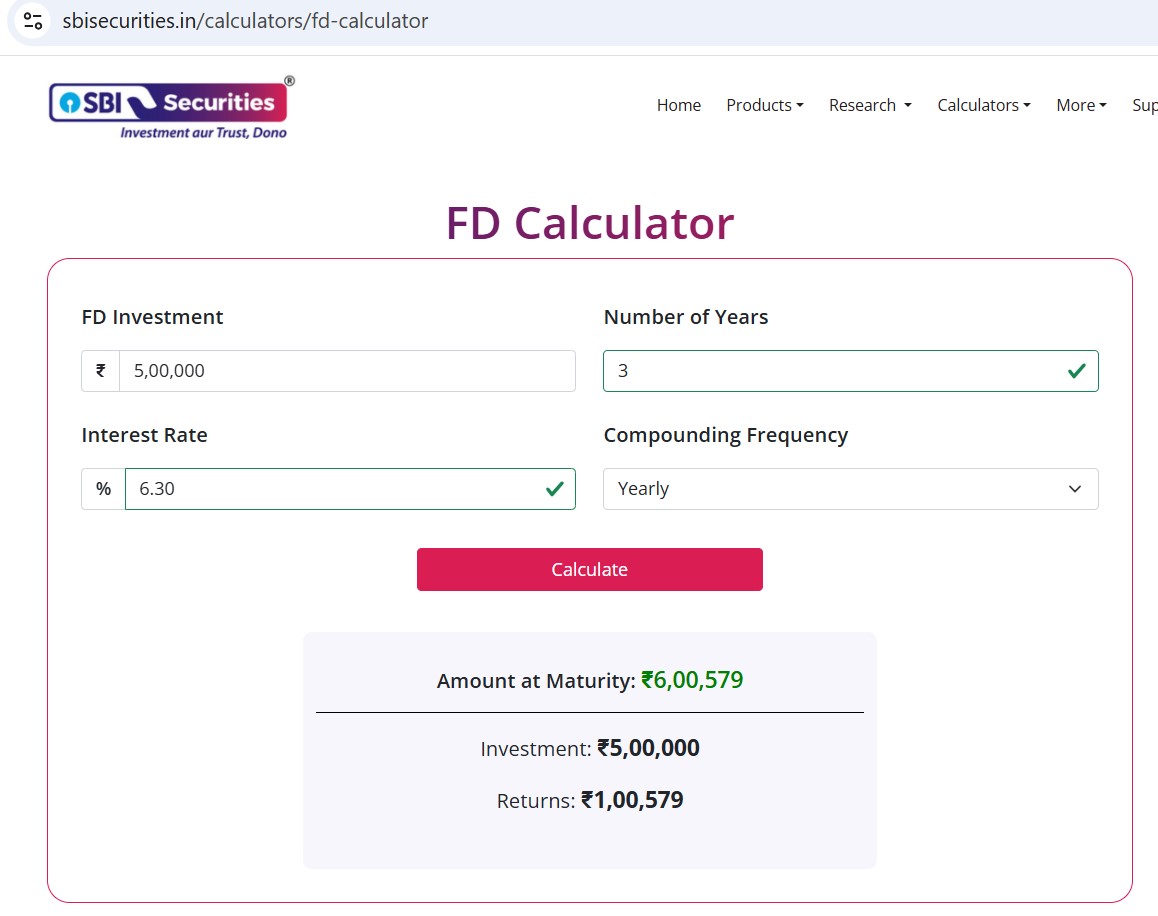The width and height of the screenshot is (1158, 916).
Task: Click the partially visible Support nav item
Action: point(1145,105)
